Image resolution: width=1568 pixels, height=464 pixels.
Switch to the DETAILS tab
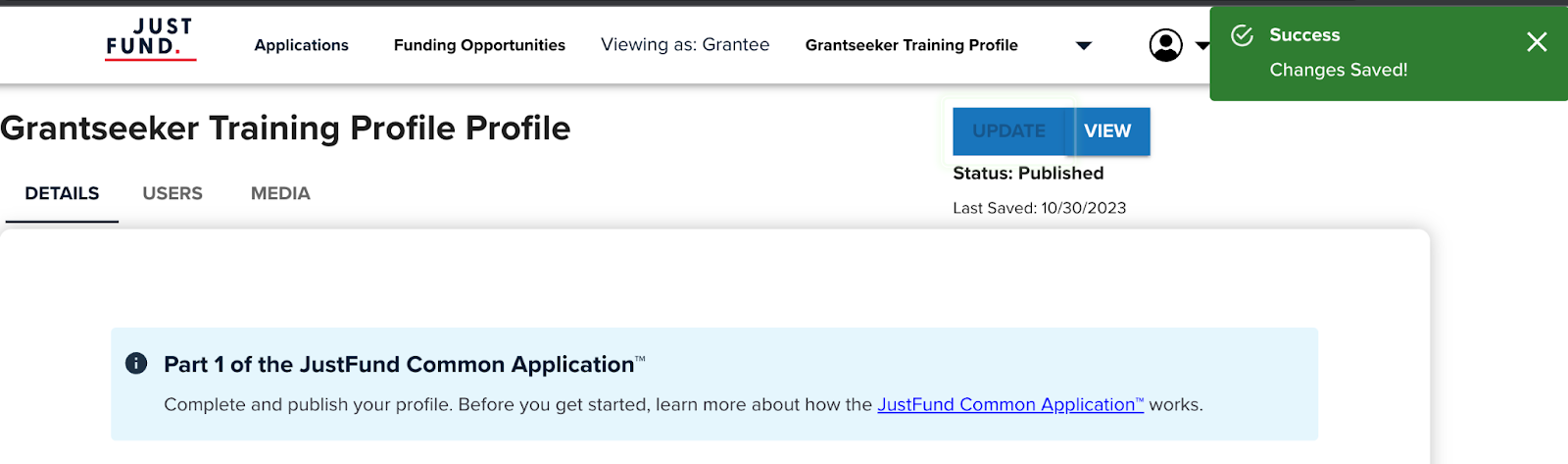click(62, 193)
